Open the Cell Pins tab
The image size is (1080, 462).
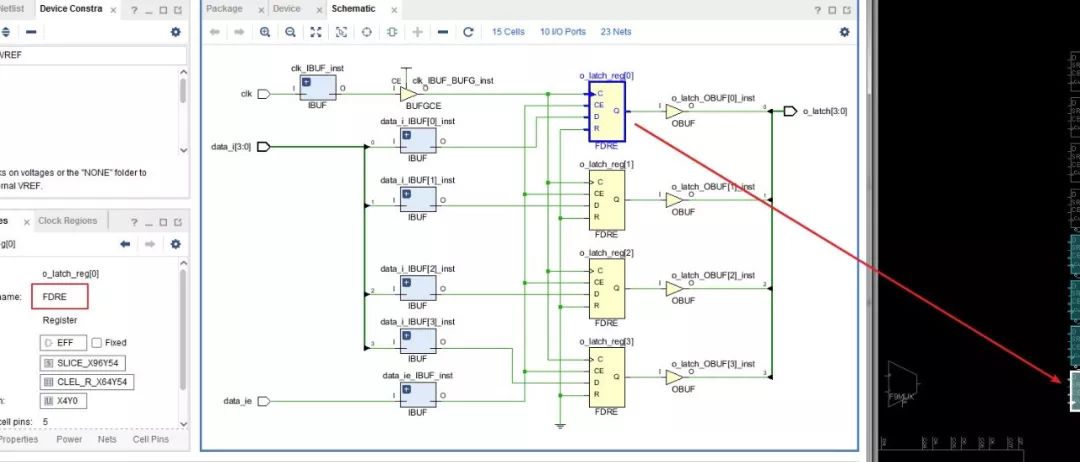coord(151,439)
